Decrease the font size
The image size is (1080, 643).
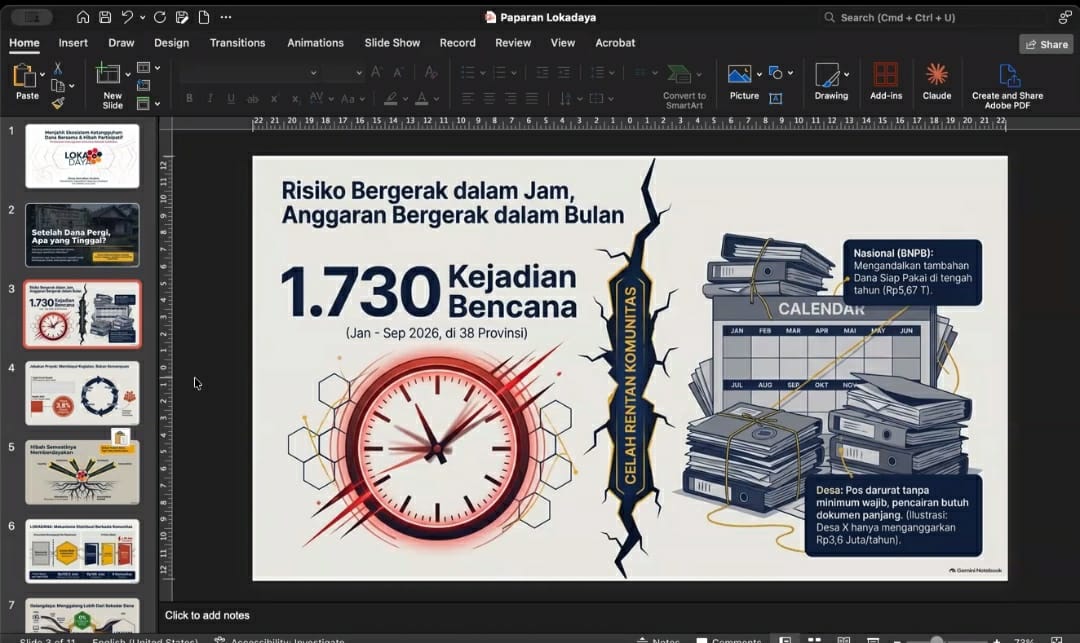point(397,72)
